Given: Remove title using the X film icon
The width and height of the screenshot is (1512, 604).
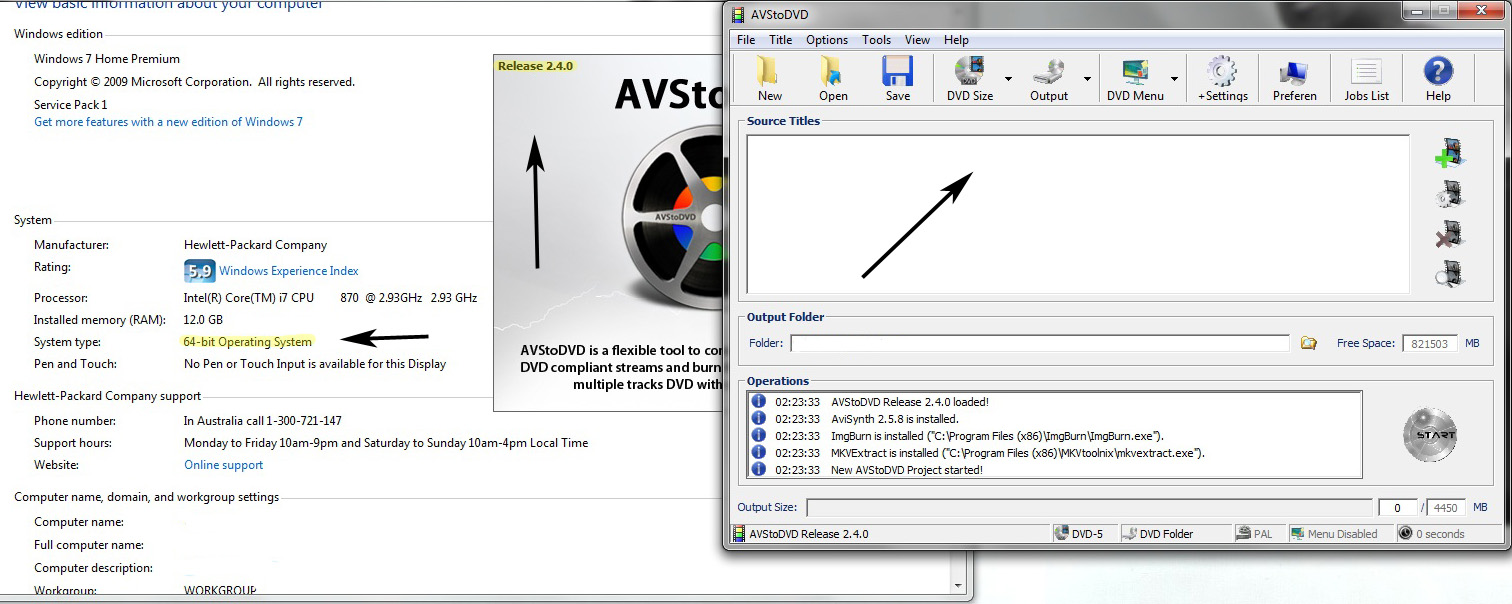Looking at the screenshot, I should [x=1449, y=235].
